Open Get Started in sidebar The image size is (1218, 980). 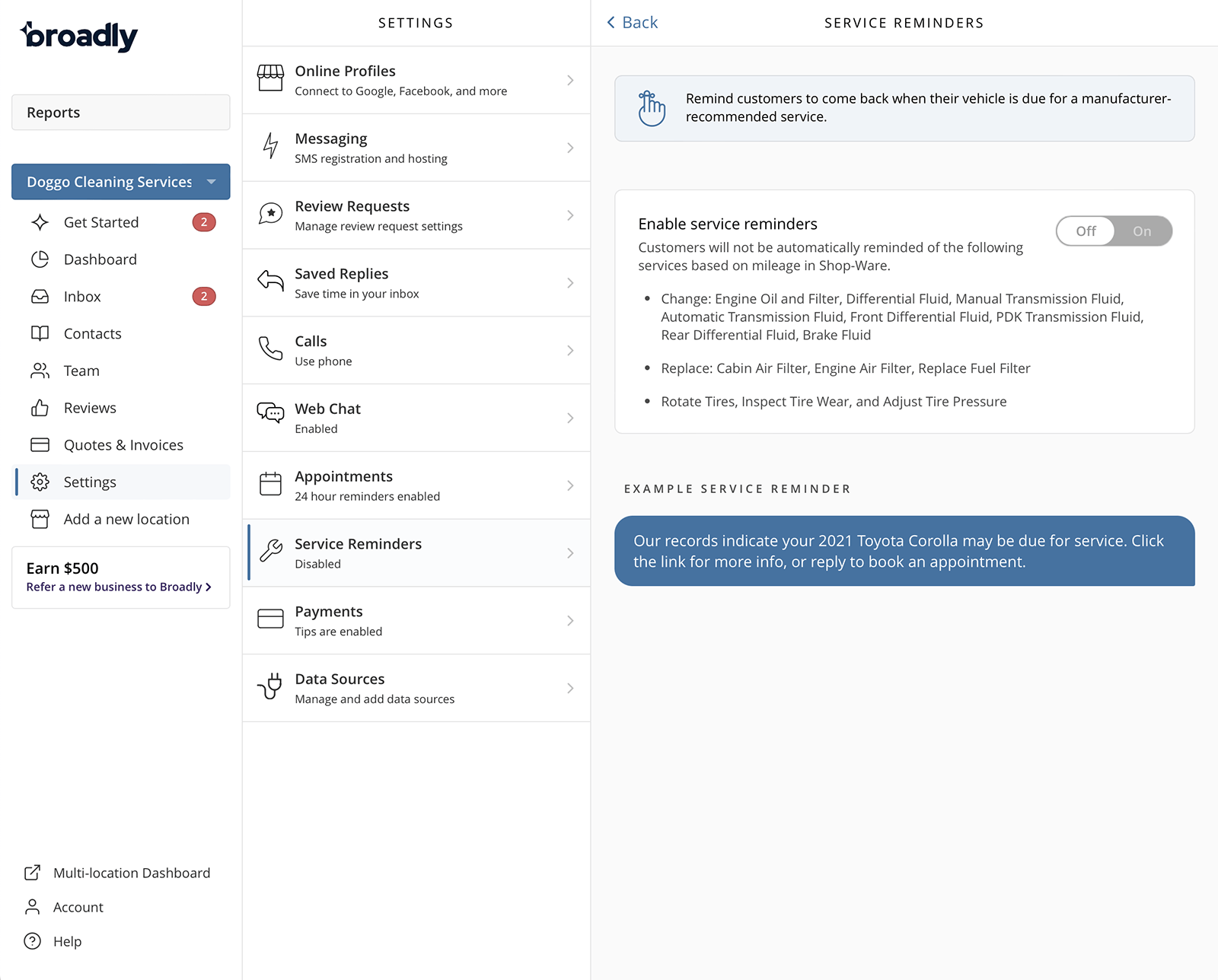click(123, 222)
